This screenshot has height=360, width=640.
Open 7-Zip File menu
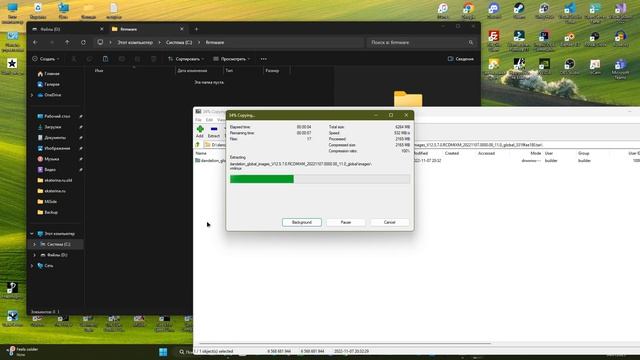pos(198,120)
